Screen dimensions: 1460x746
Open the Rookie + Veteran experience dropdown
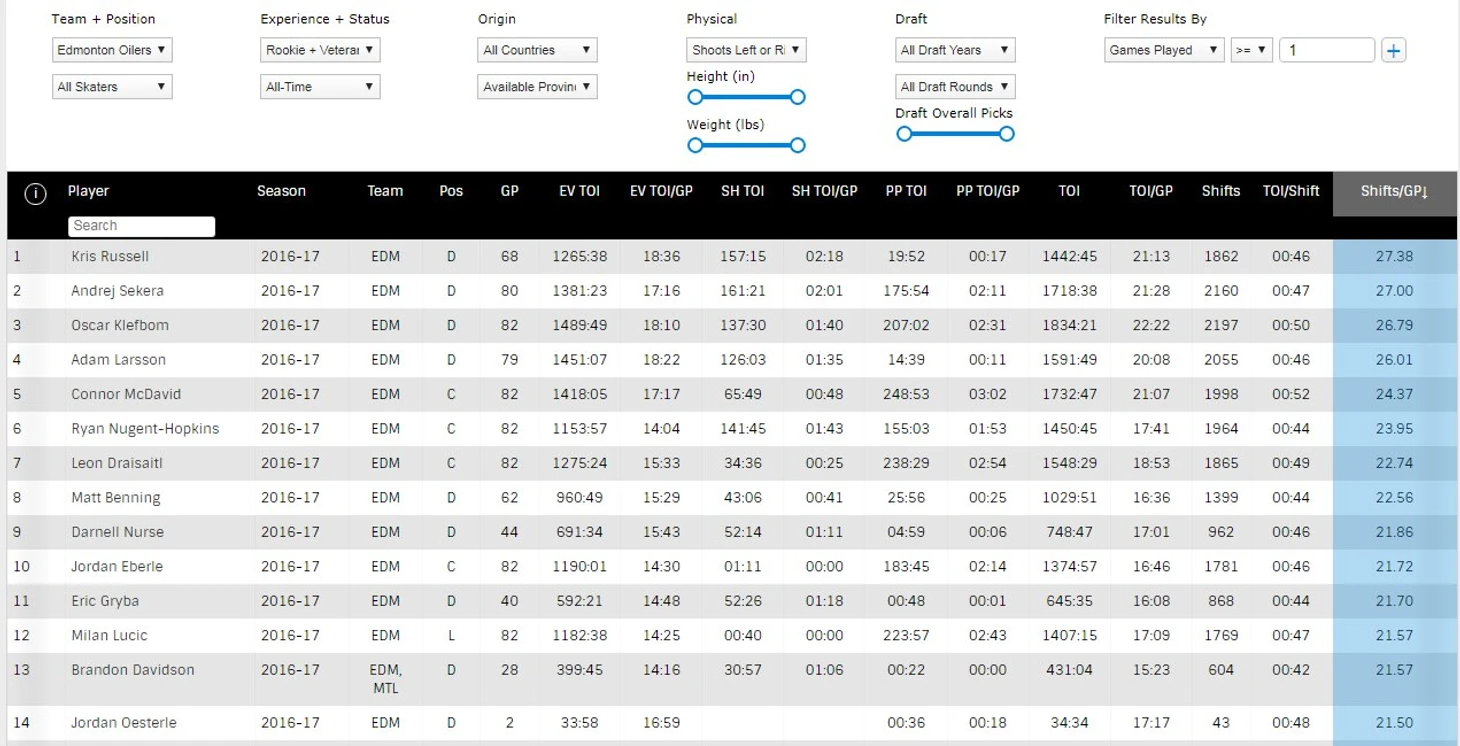tap(320, 50)
